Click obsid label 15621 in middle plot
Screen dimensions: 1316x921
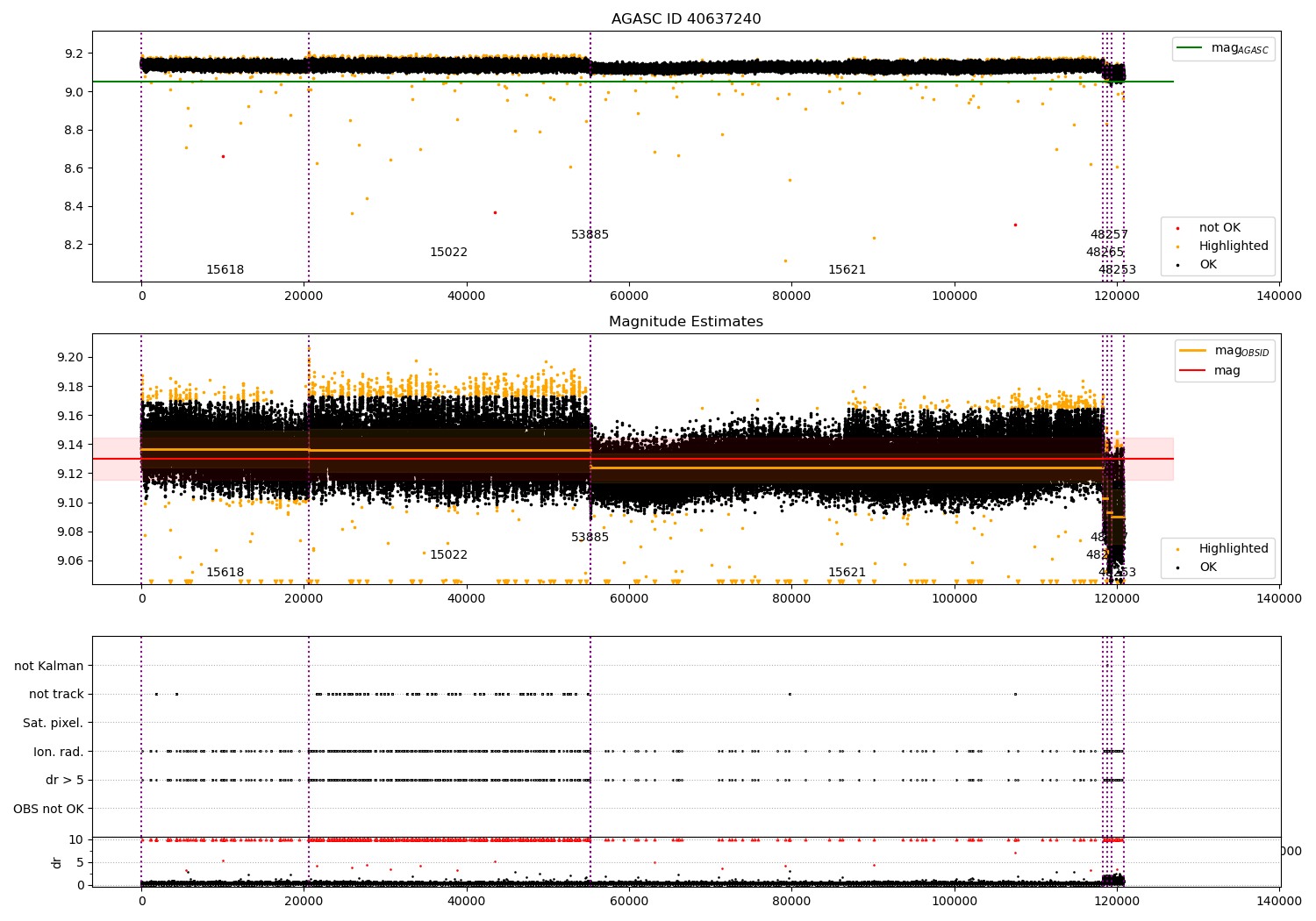click(x=847, y=573)
